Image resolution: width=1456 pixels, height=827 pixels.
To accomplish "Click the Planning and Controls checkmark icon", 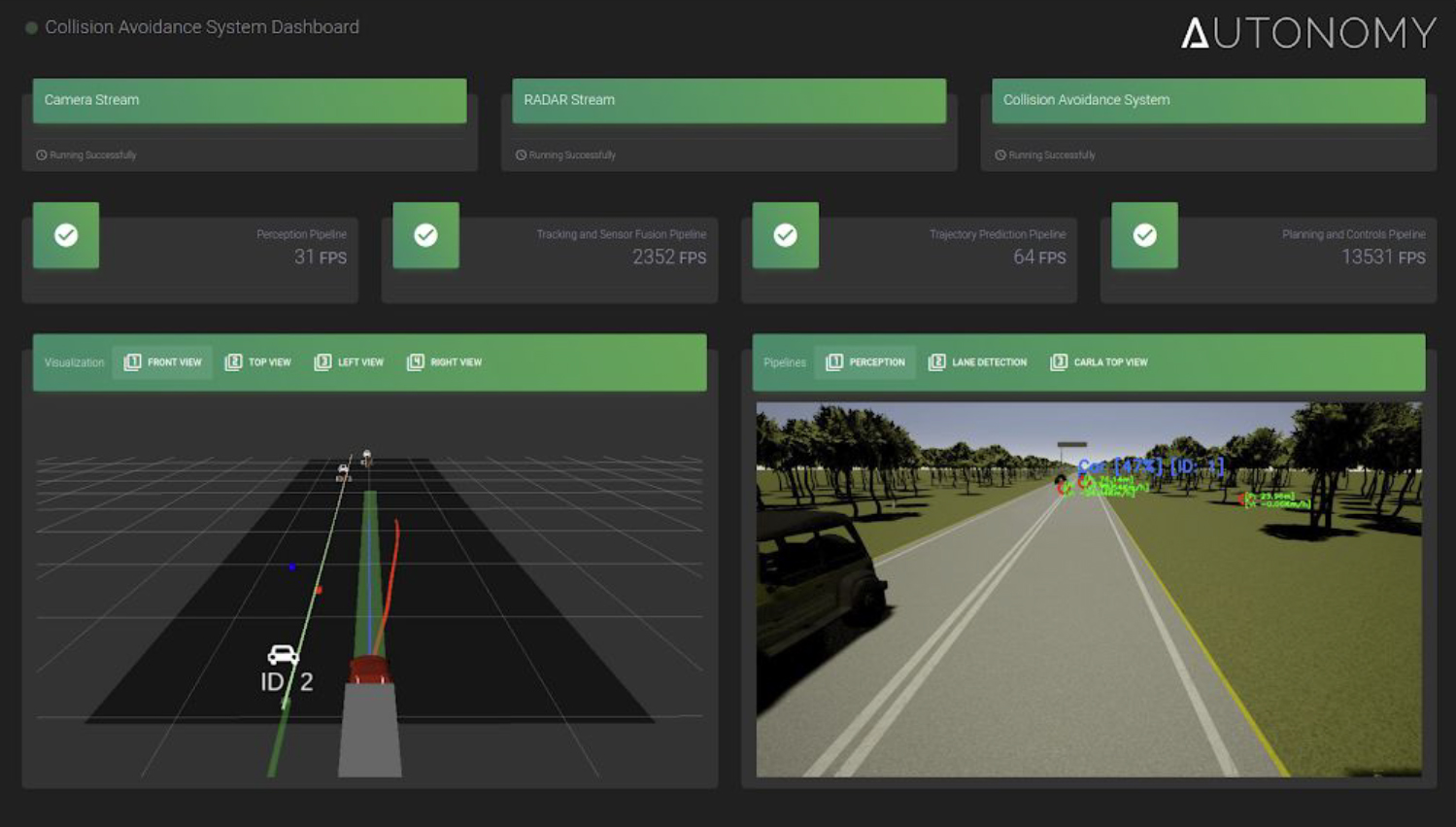I will click(x=1144, y=235).
